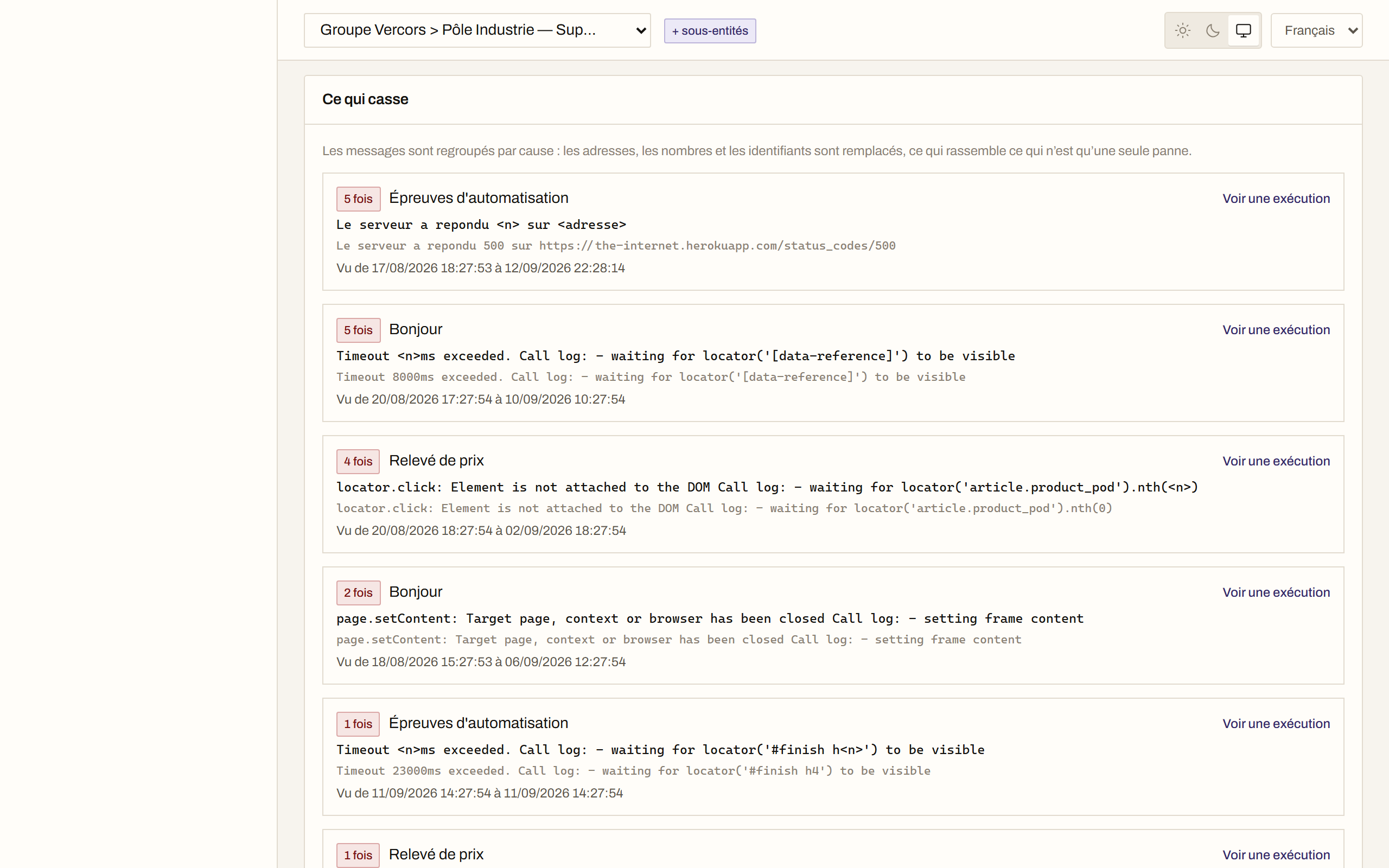The image size is (1389, 868).
Task: Click 'Vu de 11/09/2026 14:27:54' date range
Action: tap(480, 793)
